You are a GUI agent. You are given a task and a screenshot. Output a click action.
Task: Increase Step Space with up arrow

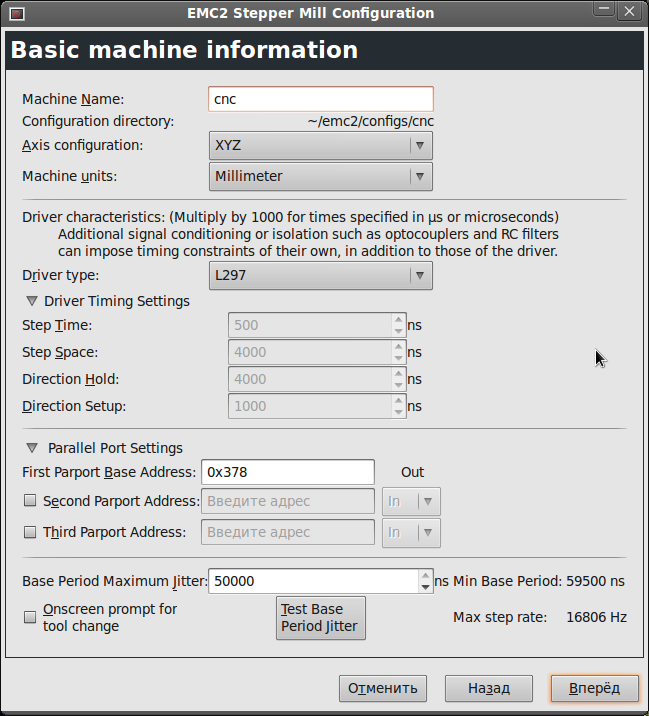click(399, 347)
